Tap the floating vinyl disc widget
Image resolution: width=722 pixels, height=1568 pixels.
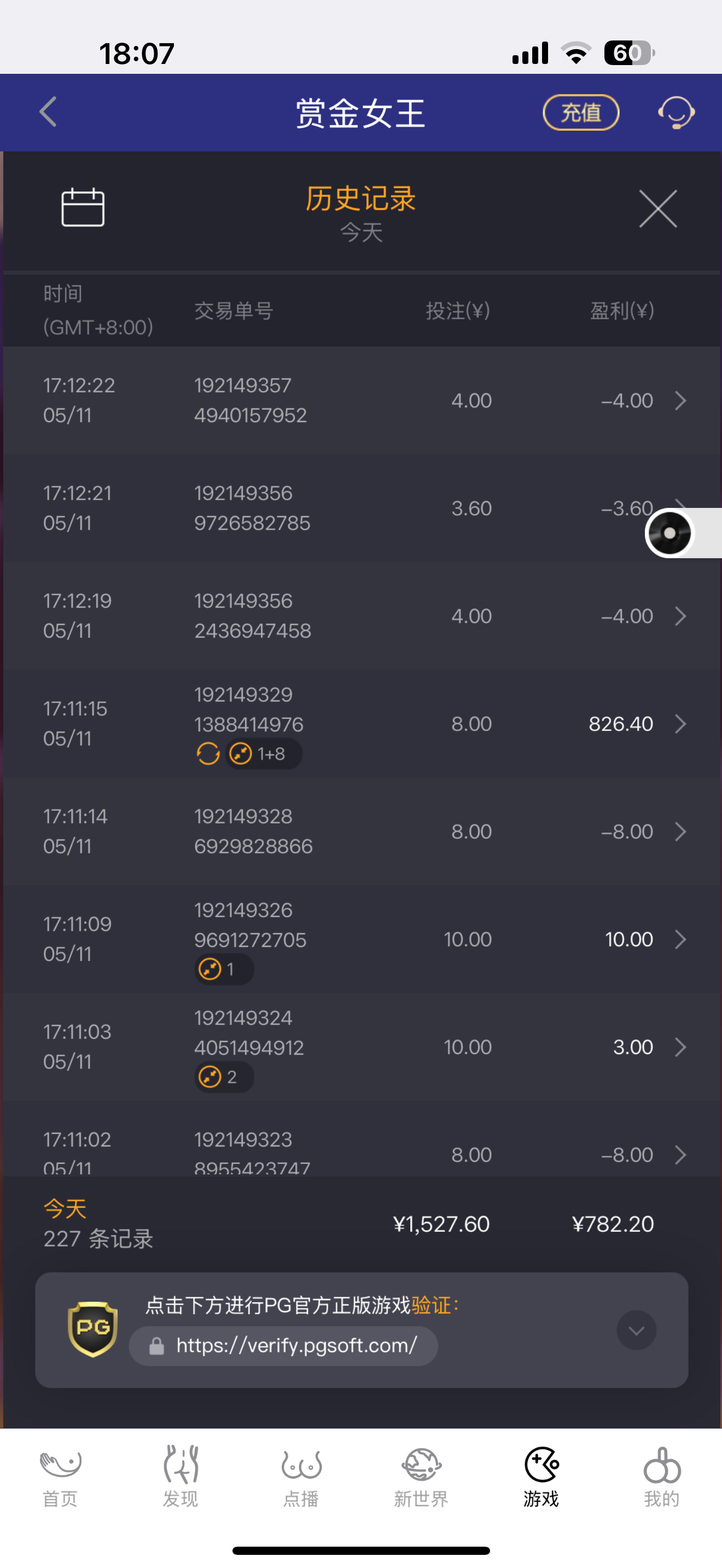(669, 533)
